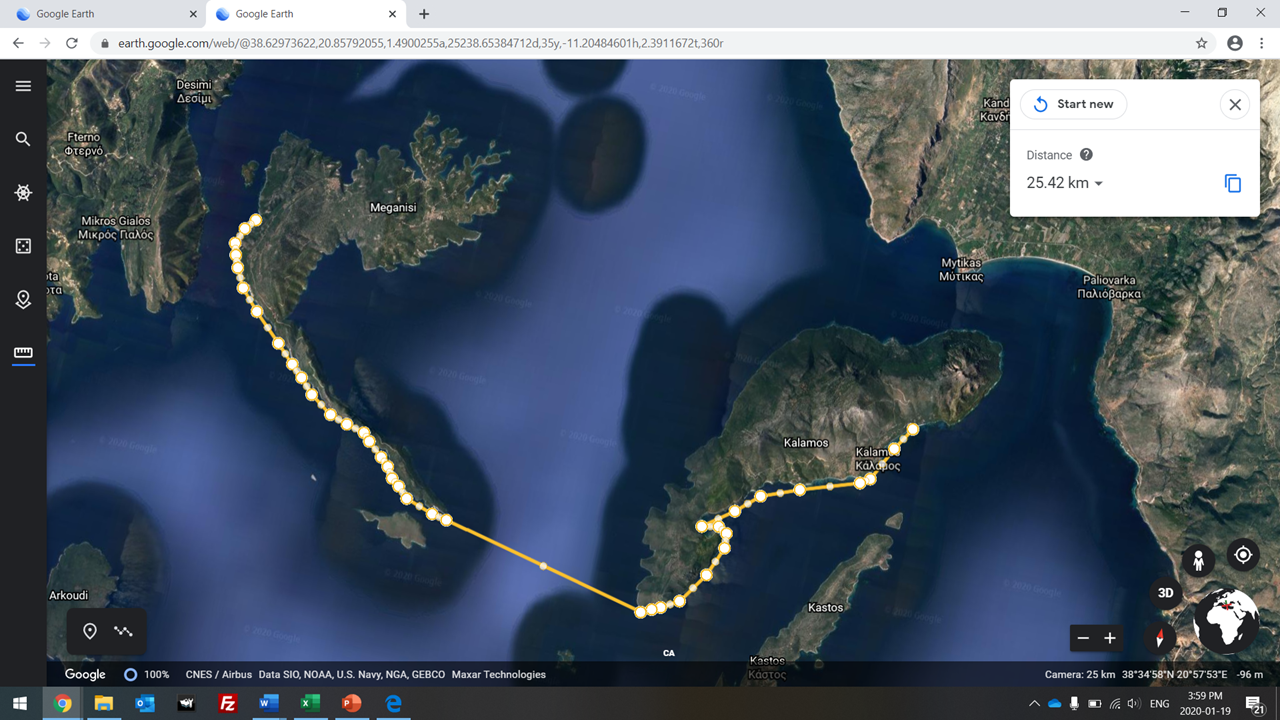Open Edge from the taskbar
This screenshot has width=1280, height=720.
coord(393,703)
